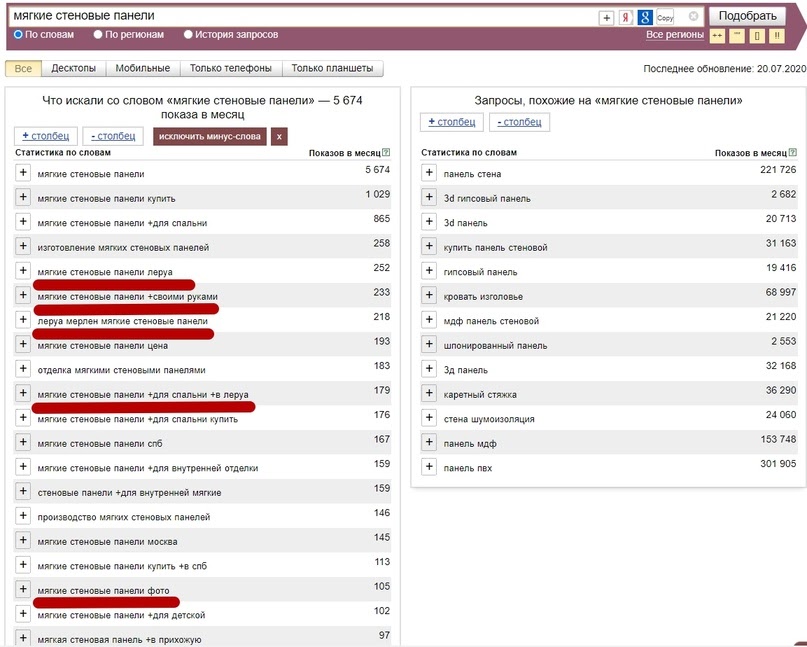Viewport: 807px width, 647px height.
Task: Click the '++' operator button
Action: (x=717, y=37)
